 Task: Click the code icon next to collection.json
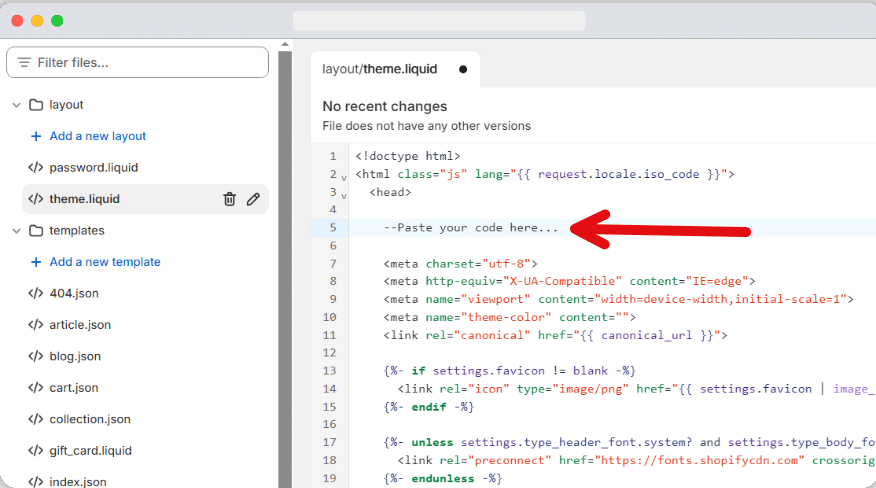pos(36,419)
